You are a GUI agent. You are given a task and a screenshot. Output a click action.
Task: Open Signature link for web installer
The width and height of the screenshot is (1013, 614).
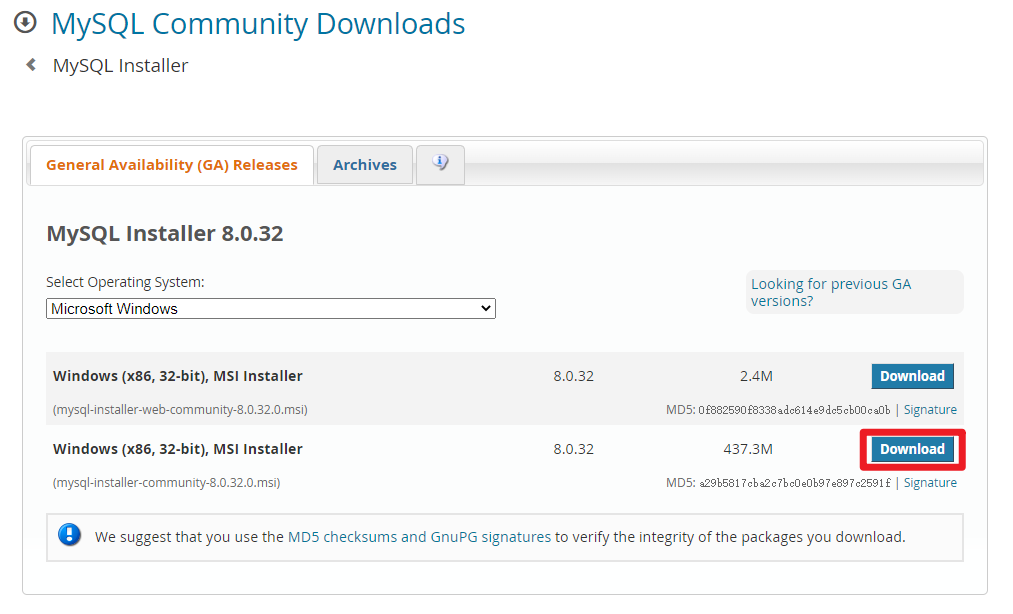(x=930, y=410)
